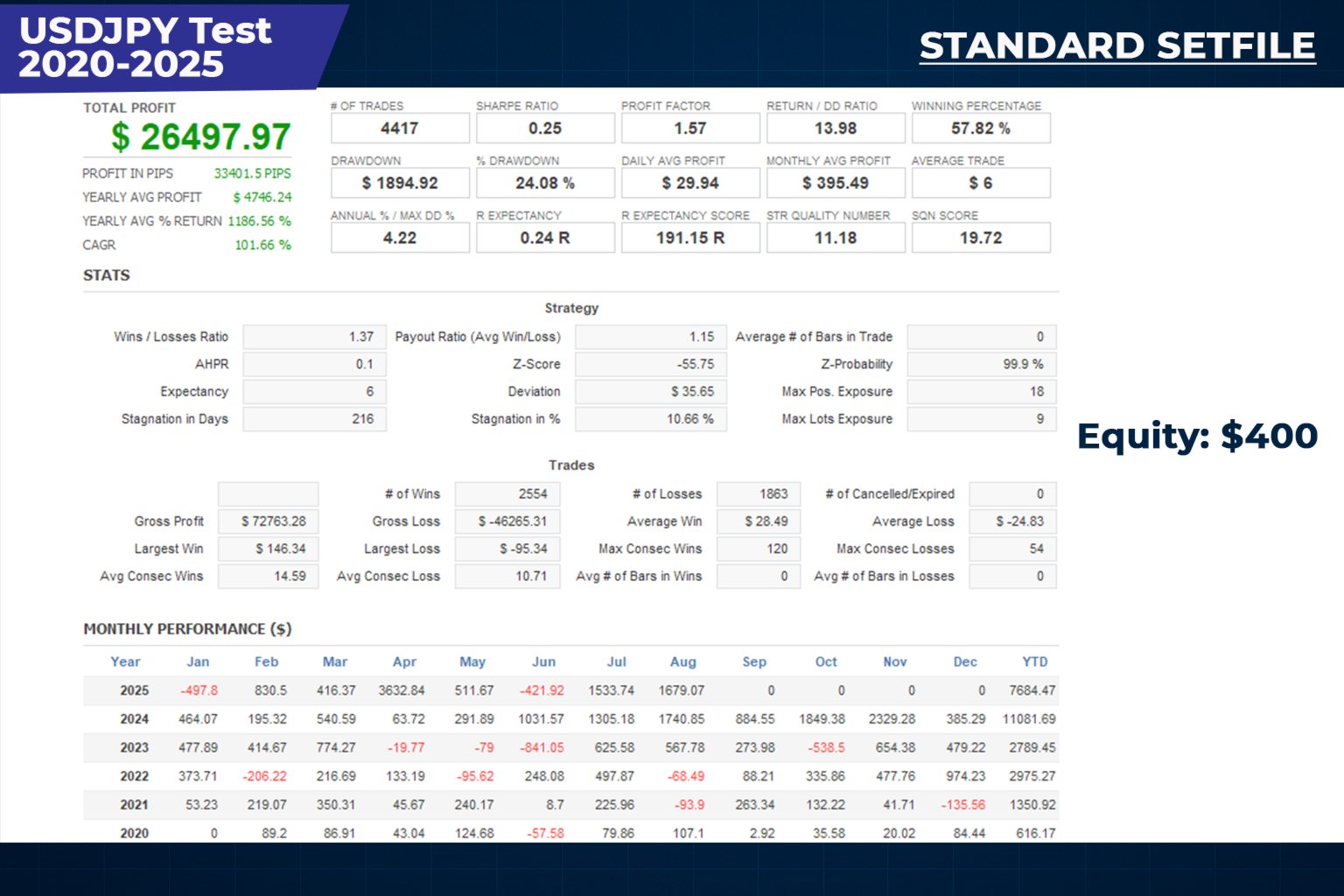
Task: Click the Trades section label
Action: (571, 465)
